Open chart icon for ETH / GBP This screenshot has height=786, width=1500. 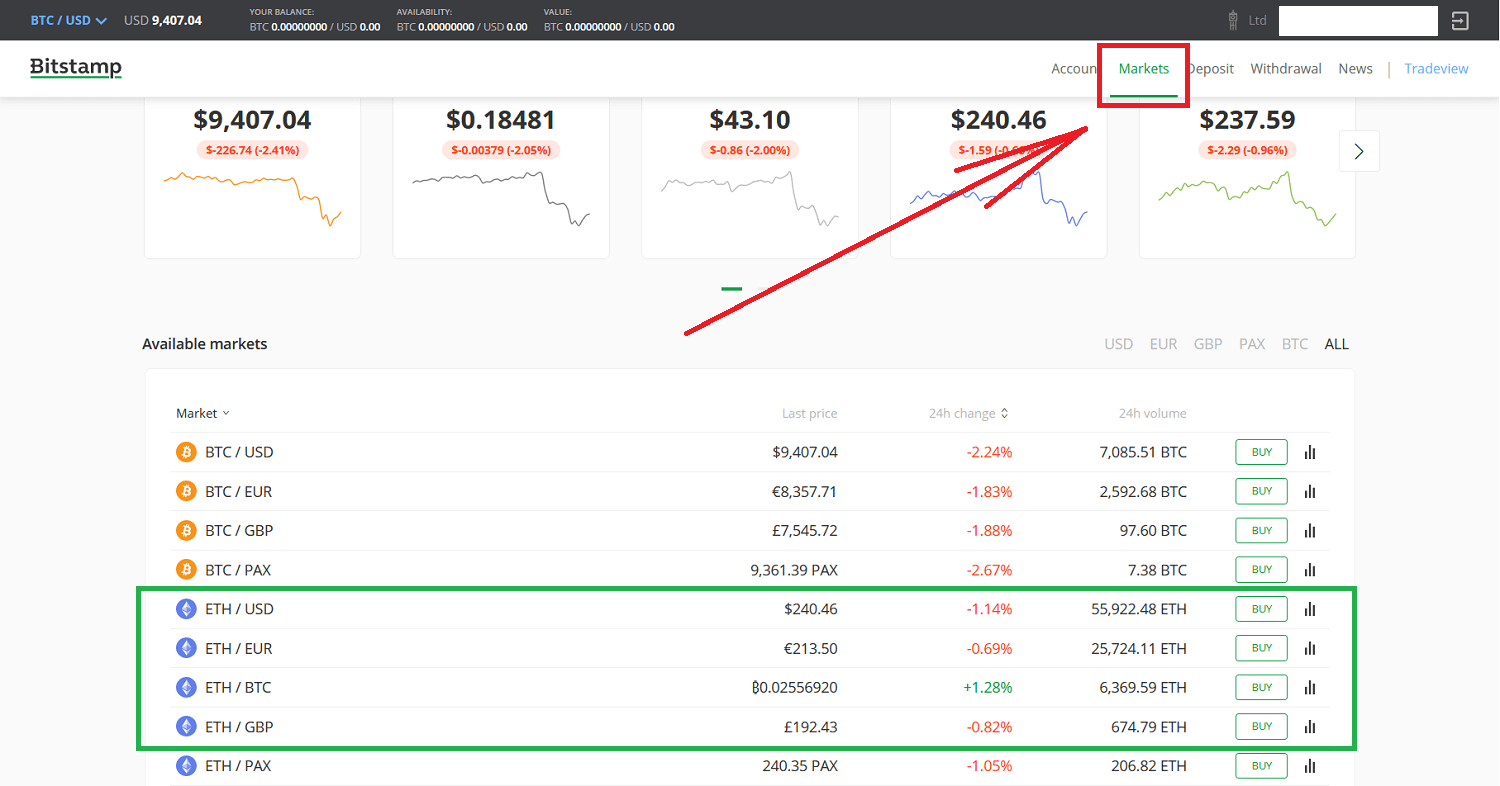pos(1310,726)
